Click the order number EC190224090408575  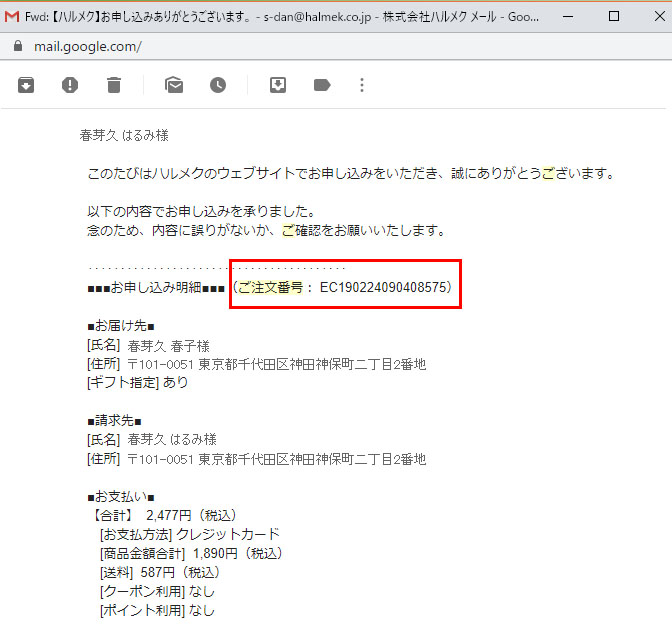click(384, 288)
